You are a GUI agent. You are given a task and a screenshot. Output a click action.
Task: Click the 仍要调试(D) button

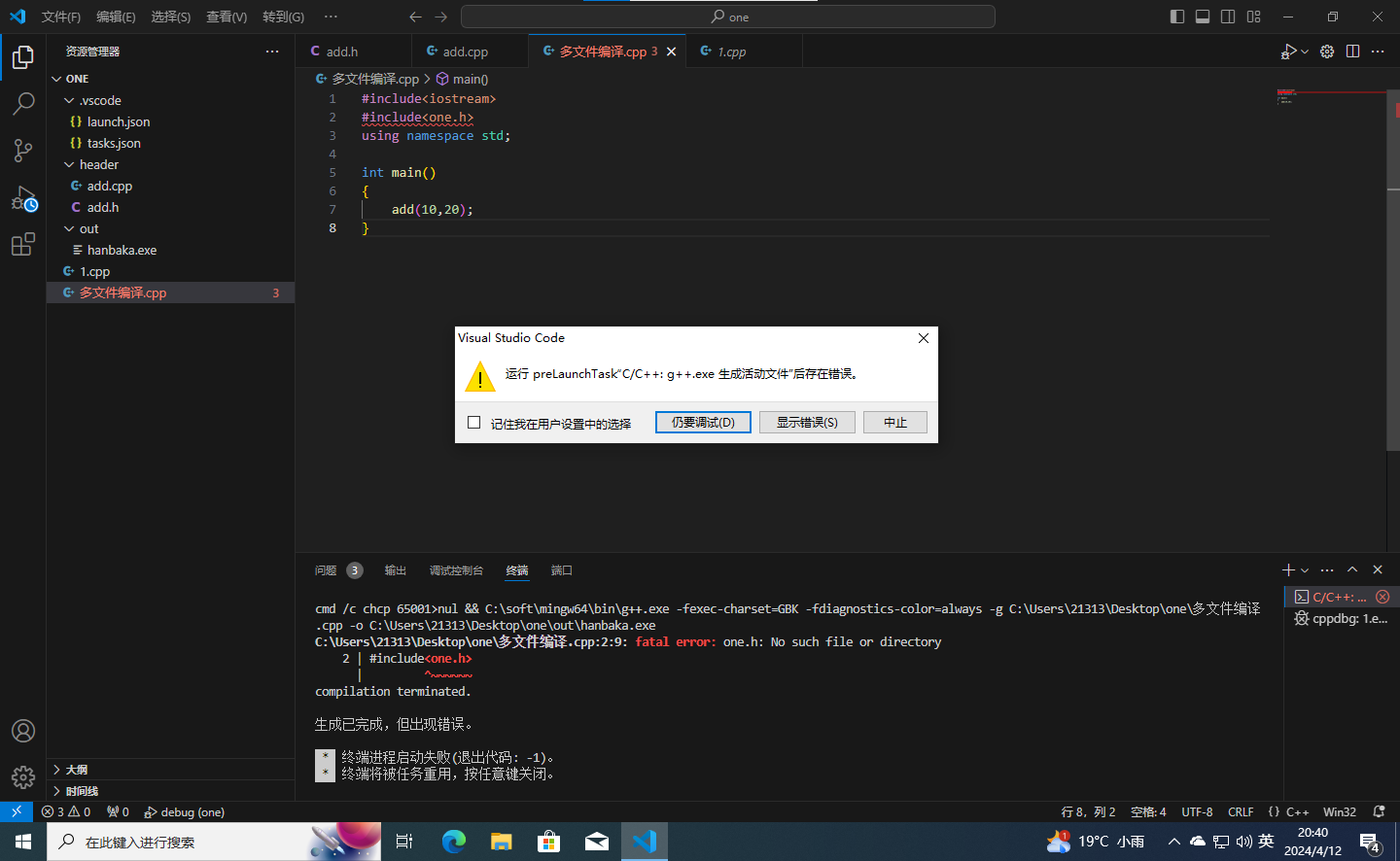(x=703, y=422)
